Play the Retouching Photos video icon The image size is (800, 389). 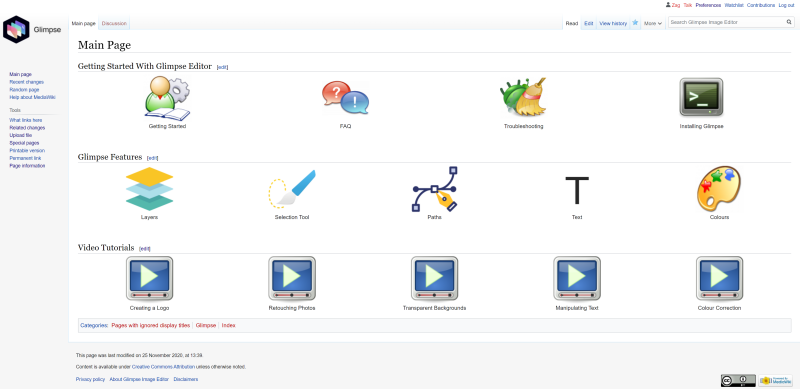[x=292, y=279]
